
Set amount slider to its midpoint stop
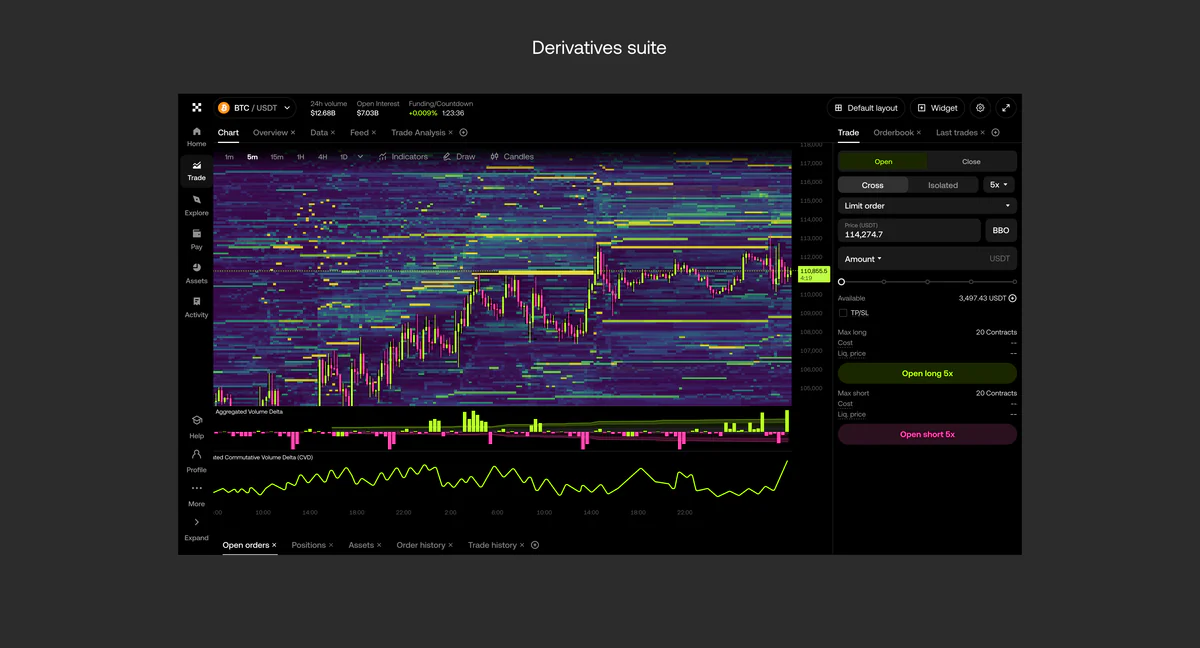point(927,282)
